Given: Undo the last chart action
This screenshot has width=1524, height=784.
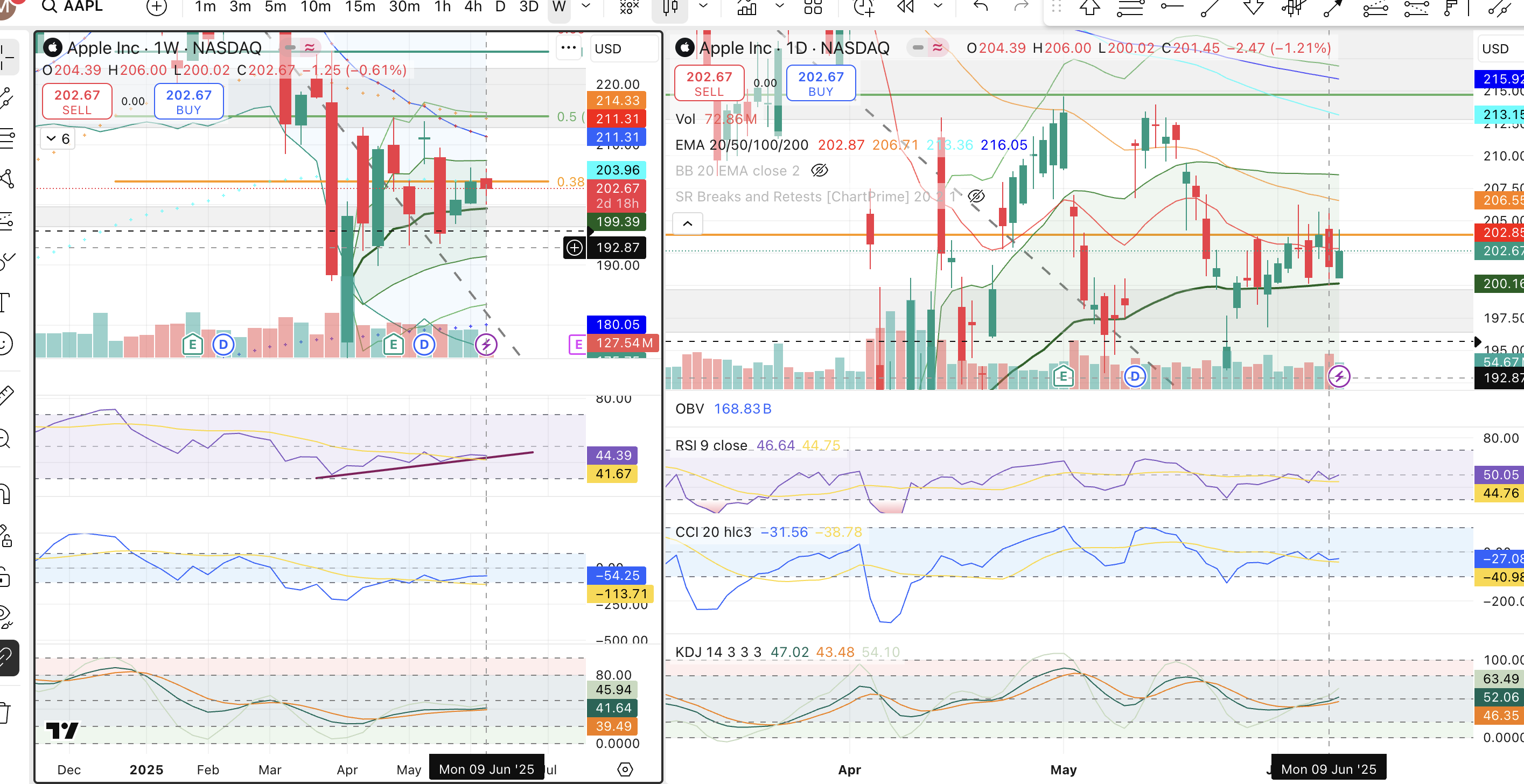Looking at the screenshot, I should 981,7.
